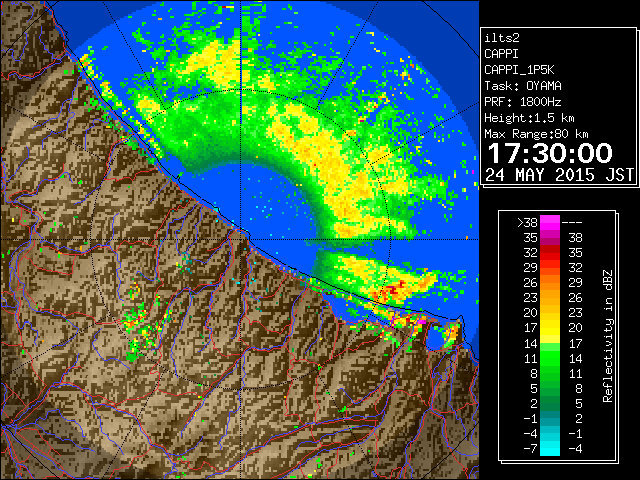The width and height of the screenshot is (640, 480).
Task: Click the 'CAPPI' product label
Action: coord(501,54)
